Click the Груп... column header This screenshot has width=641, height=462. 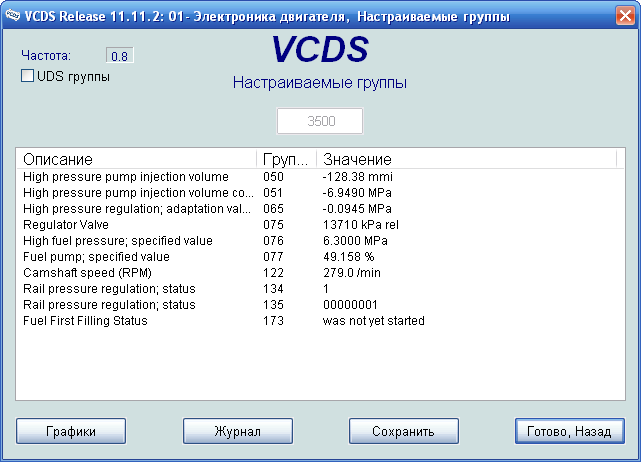click(x=287, y=159)
